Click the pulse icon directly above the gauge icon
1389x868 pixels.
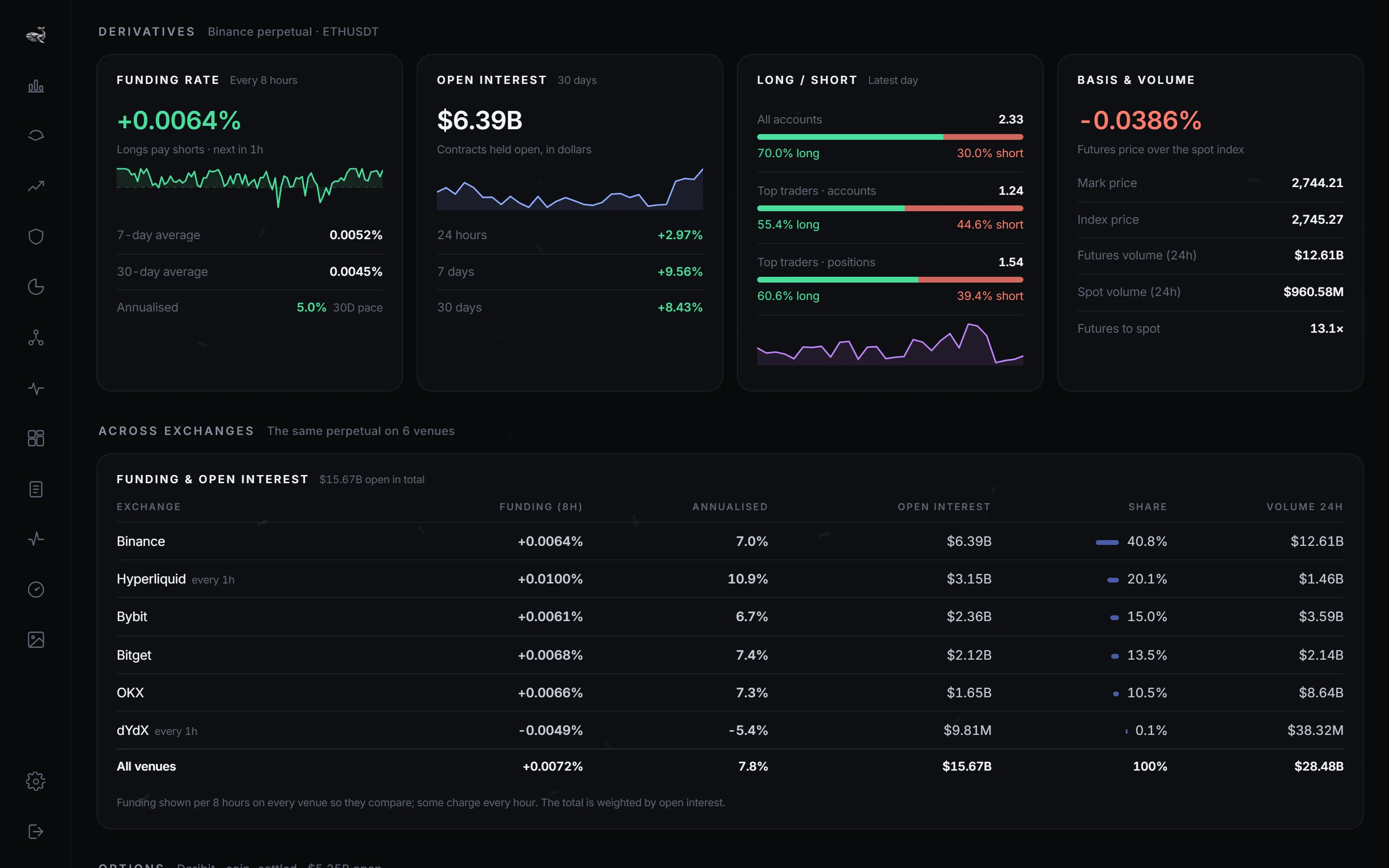click(x=36, y=539)
